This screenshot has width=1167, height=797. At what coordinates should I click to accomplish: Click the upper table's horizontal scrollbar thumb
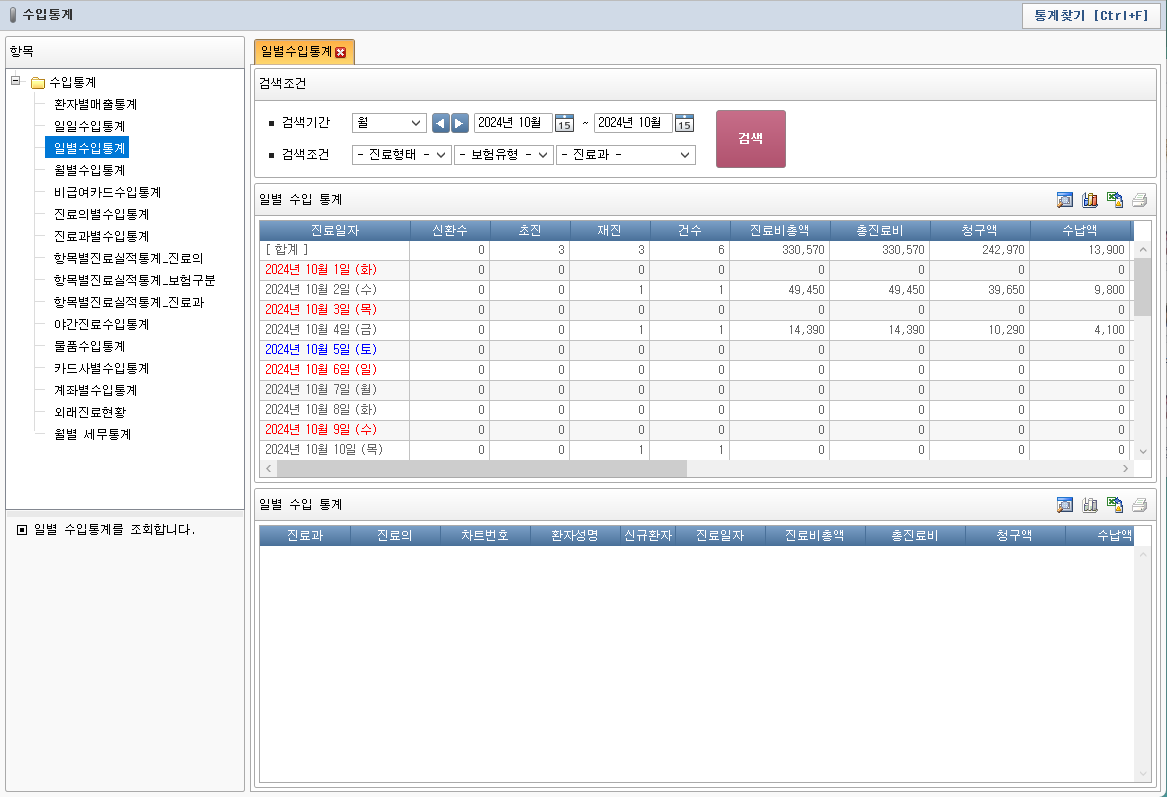click(481, 468)
